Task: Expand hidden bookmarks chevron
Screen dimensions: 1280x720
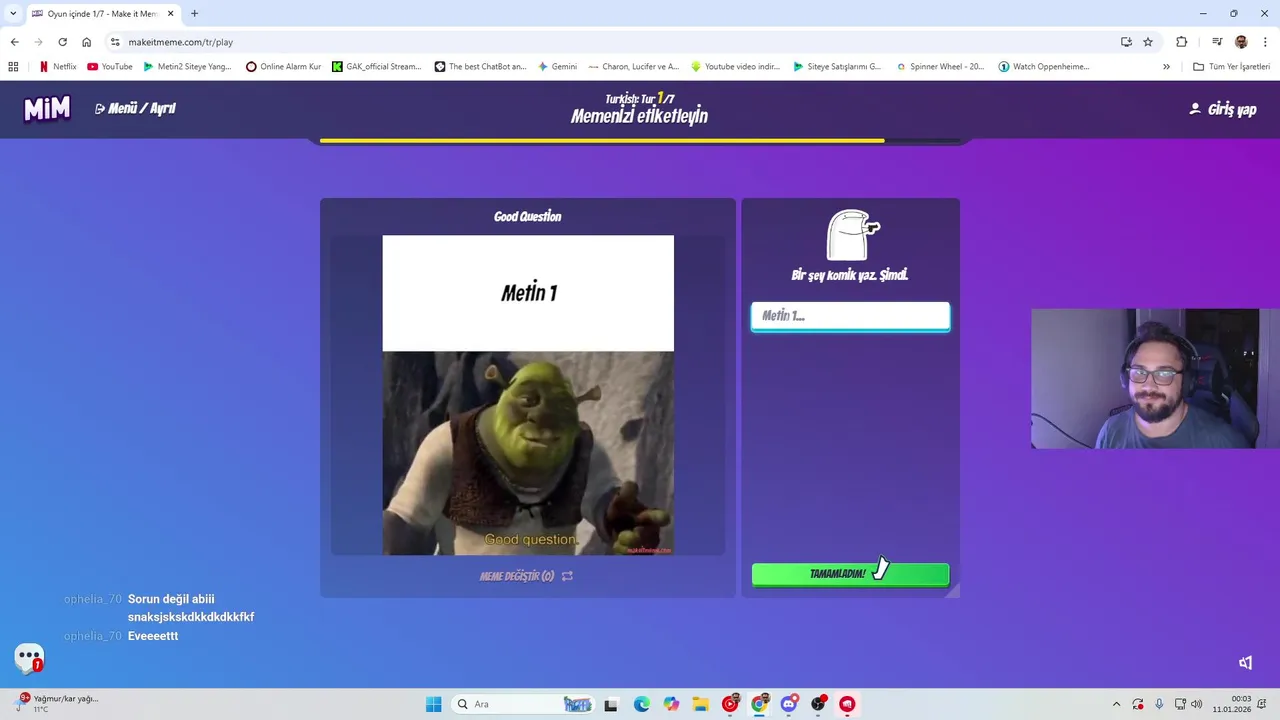Action: 1166,67
